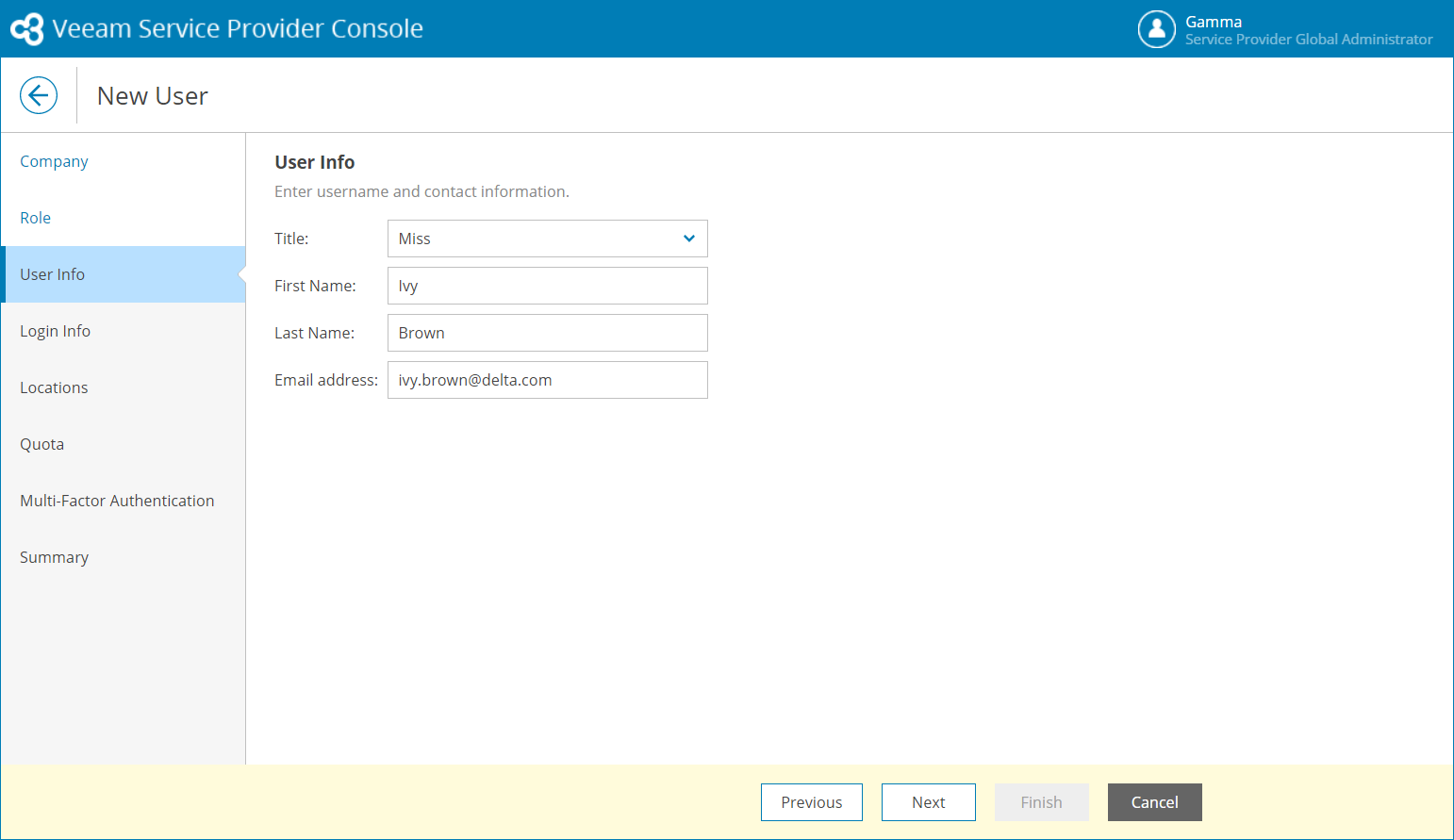Screen dimensions: 1454x840
Task: Click the user profile avatar icon
Action: coord(1156,29)
